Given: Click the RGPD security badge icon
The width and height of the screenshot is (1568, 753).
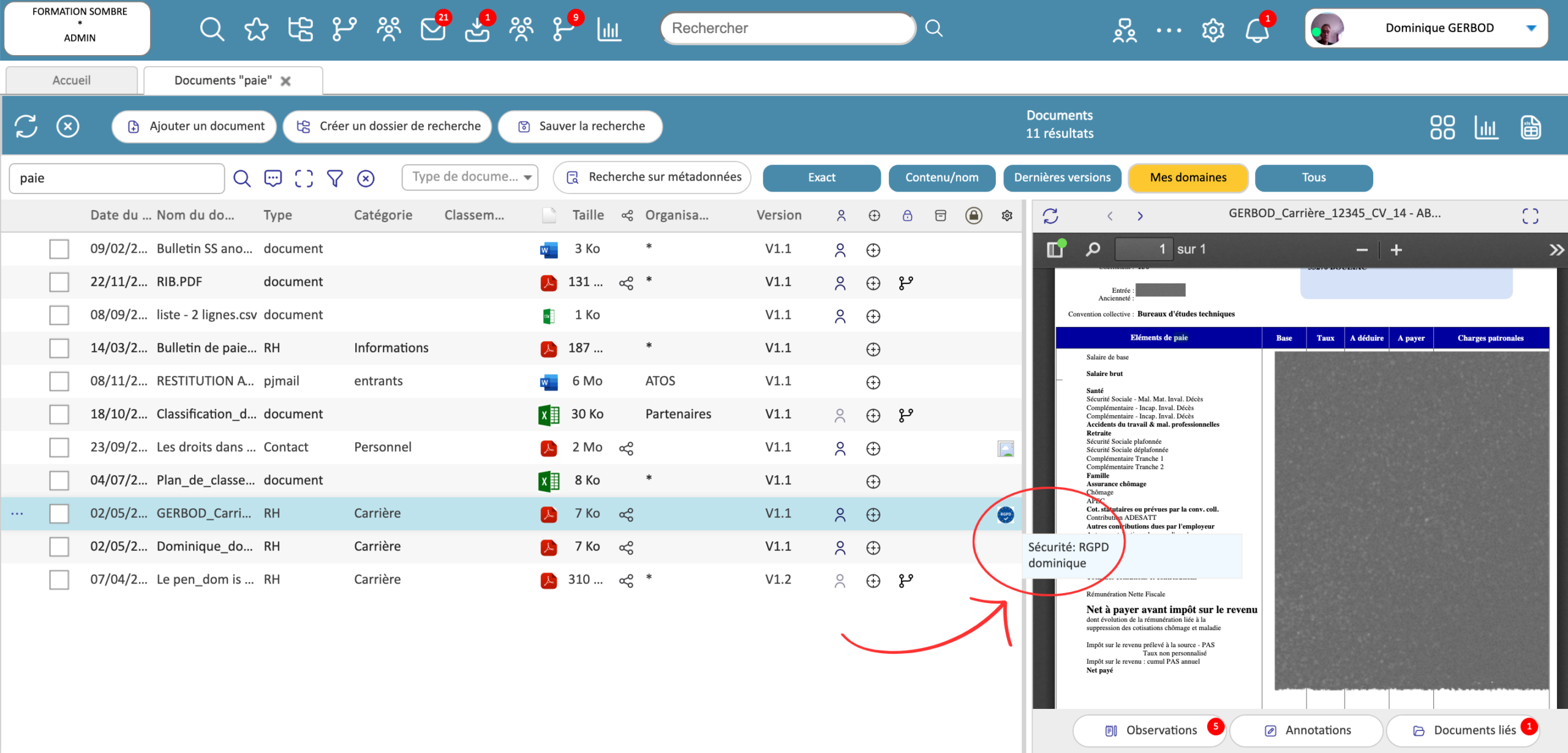Looking at the screenshot, I should (1005, 514).
